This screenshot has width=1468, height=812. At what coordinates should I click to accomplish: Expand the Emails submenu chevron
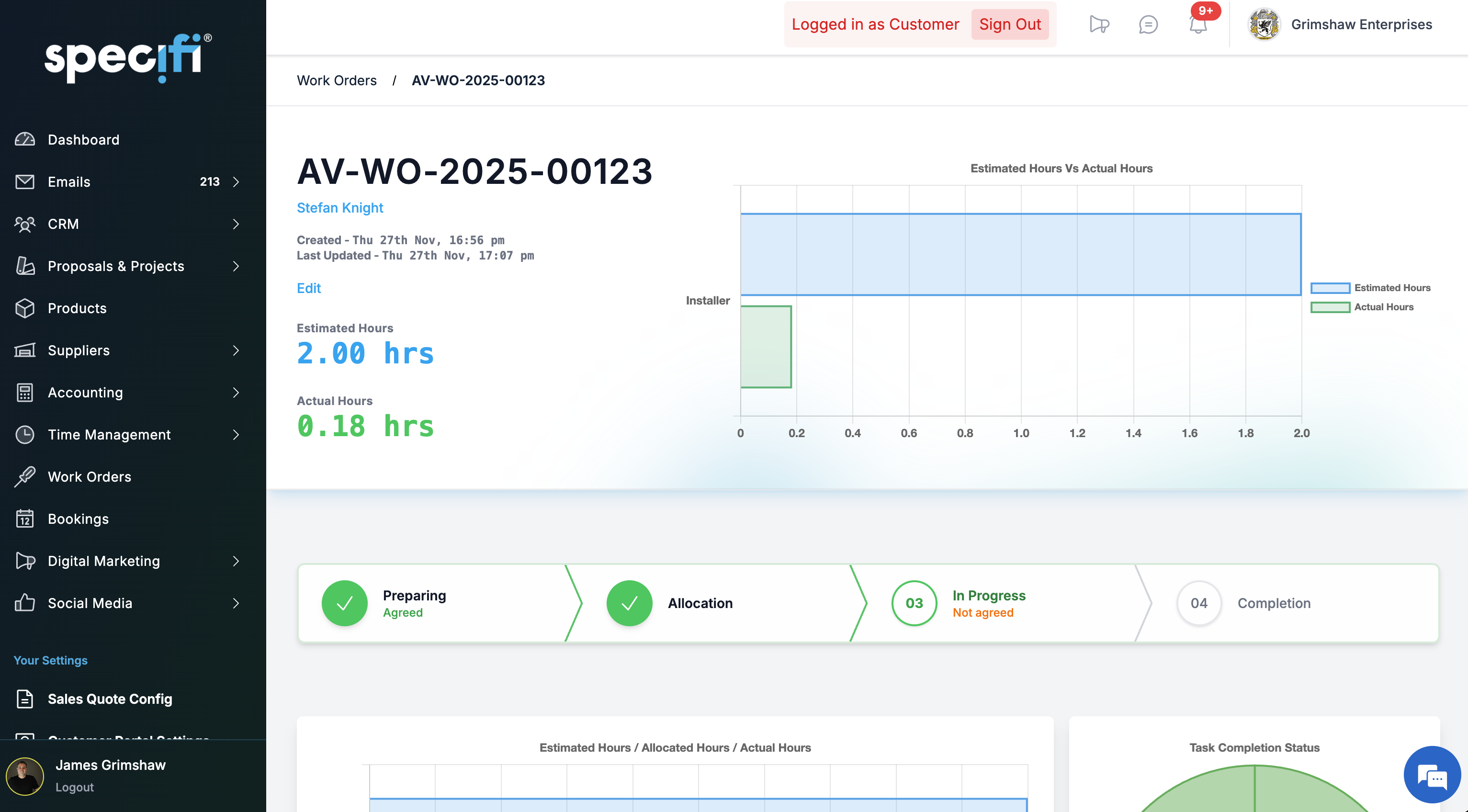(236, 182)
